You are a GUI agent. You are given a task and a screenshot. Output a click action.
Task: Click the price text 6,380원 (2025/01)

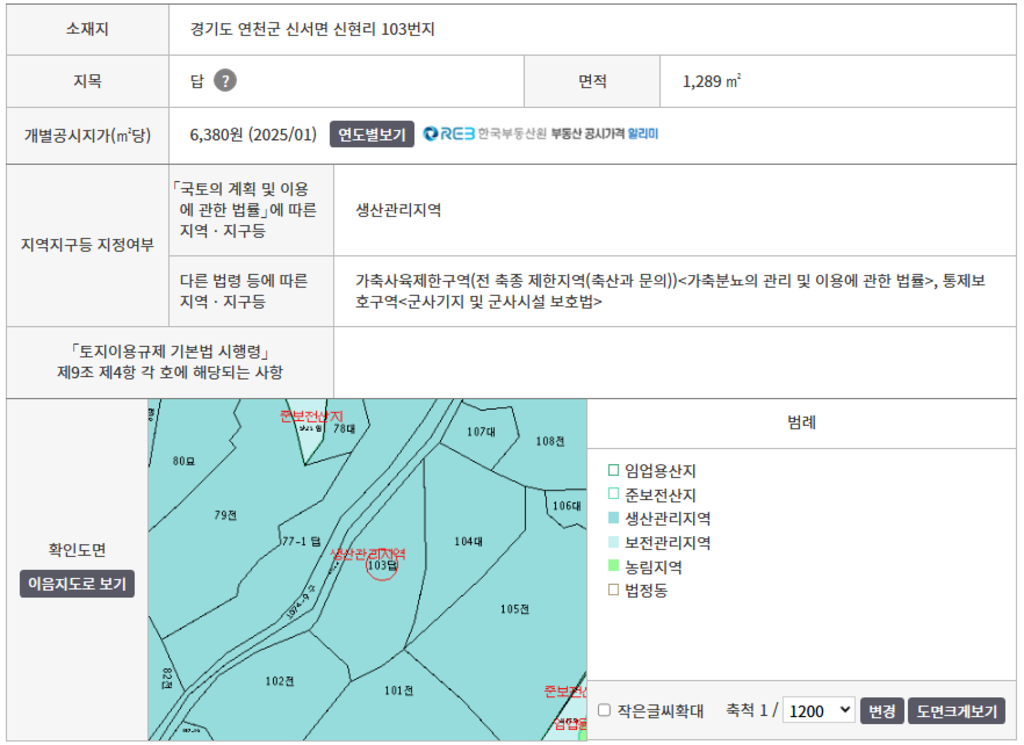pos(253,135)
